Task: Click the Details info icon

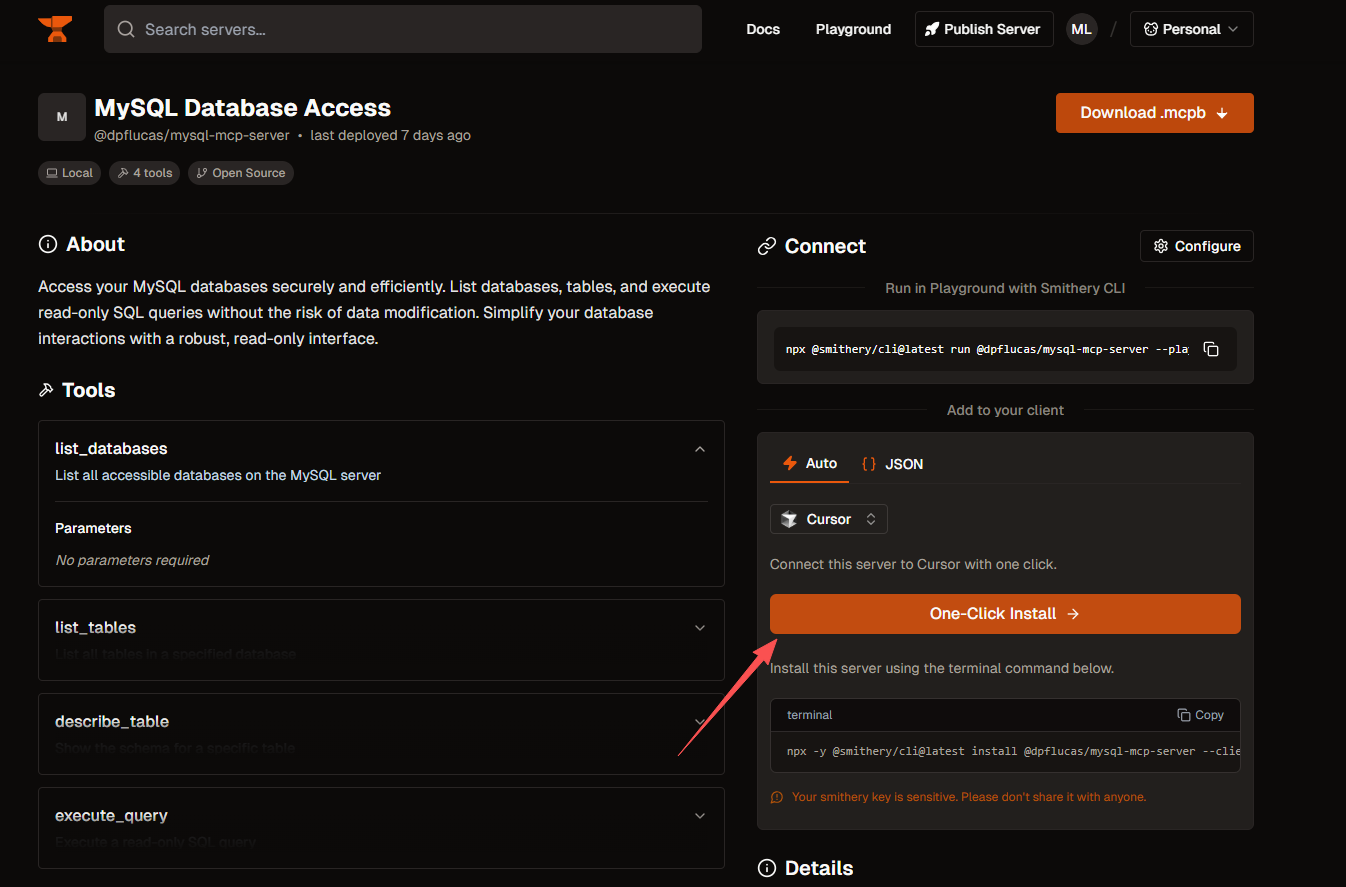Action: coord(767,868)
